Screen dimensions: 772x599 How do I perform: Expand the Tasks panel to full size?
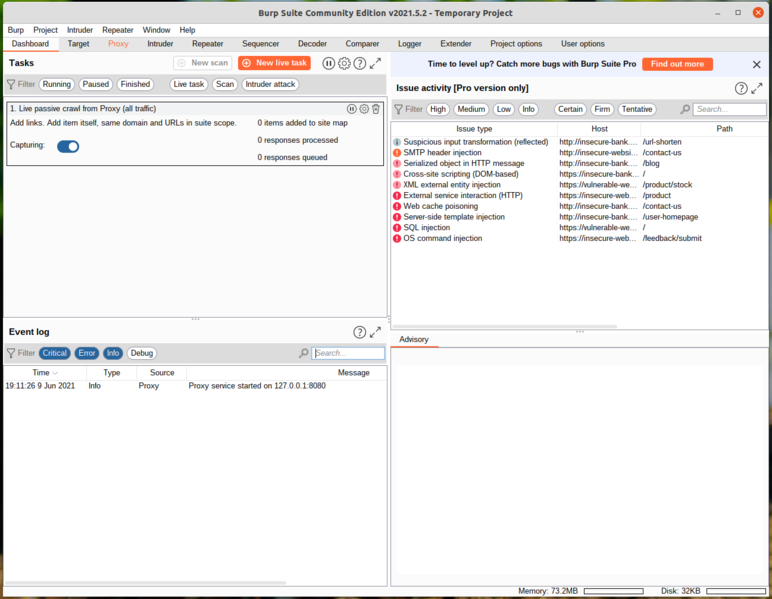point(375,63)
